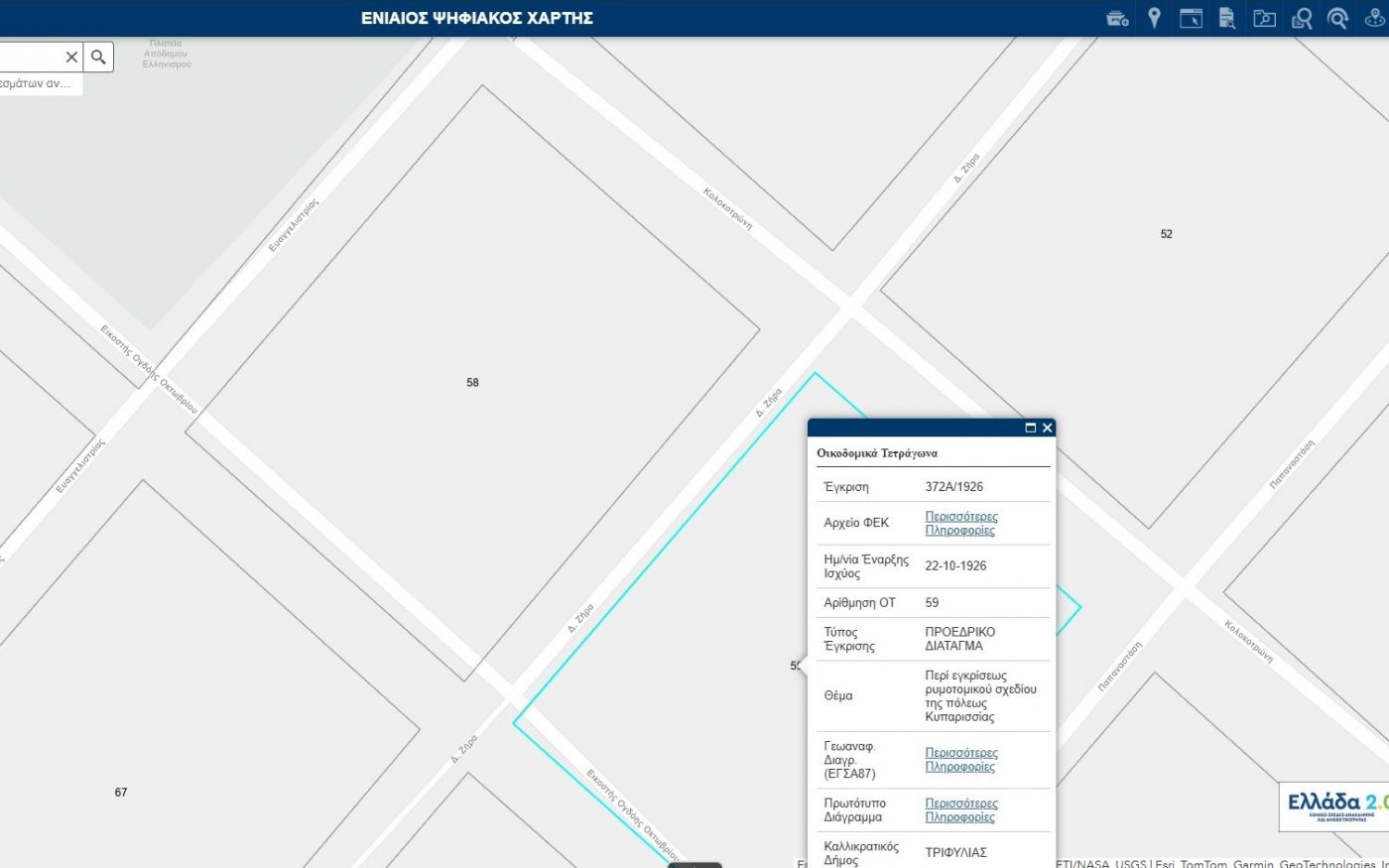Viewport: 1389px width, 868px height.
Task: Open the Πρωτότυπο Διάγραμμα information link
Action: (961, 810)
